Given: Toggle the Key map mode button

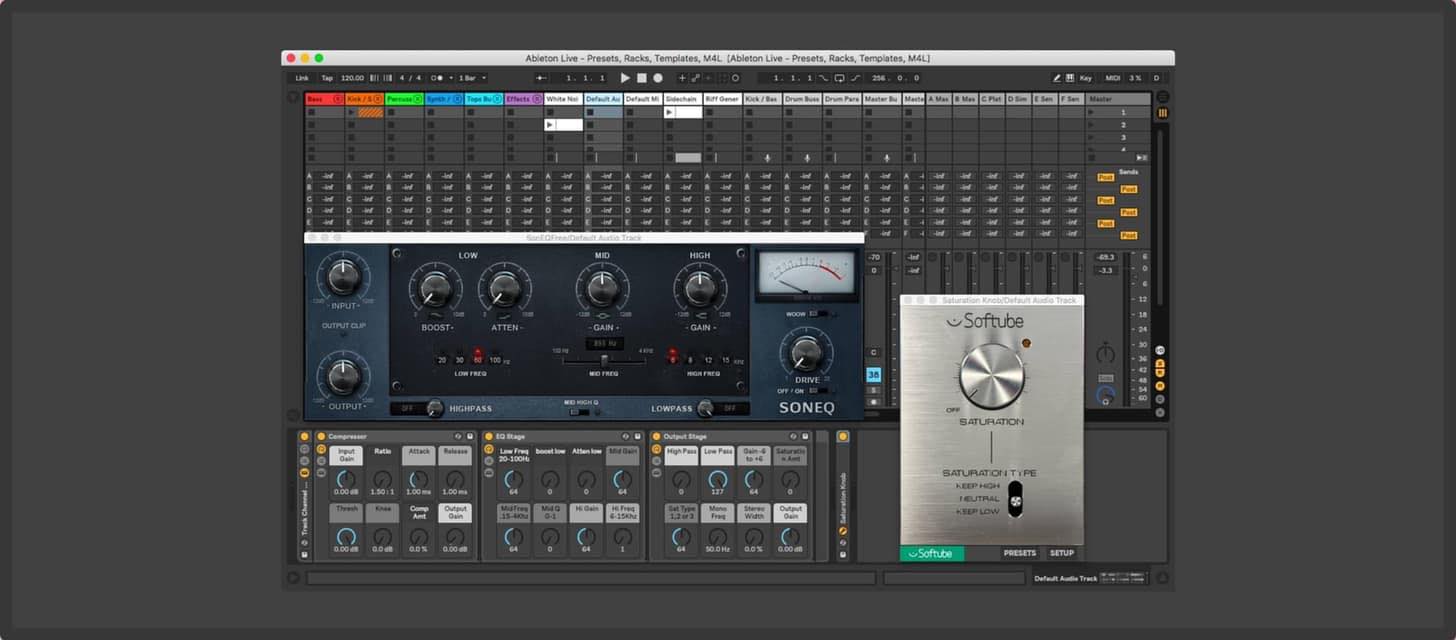Looking at the screenshot, I should pos(1085,77).
